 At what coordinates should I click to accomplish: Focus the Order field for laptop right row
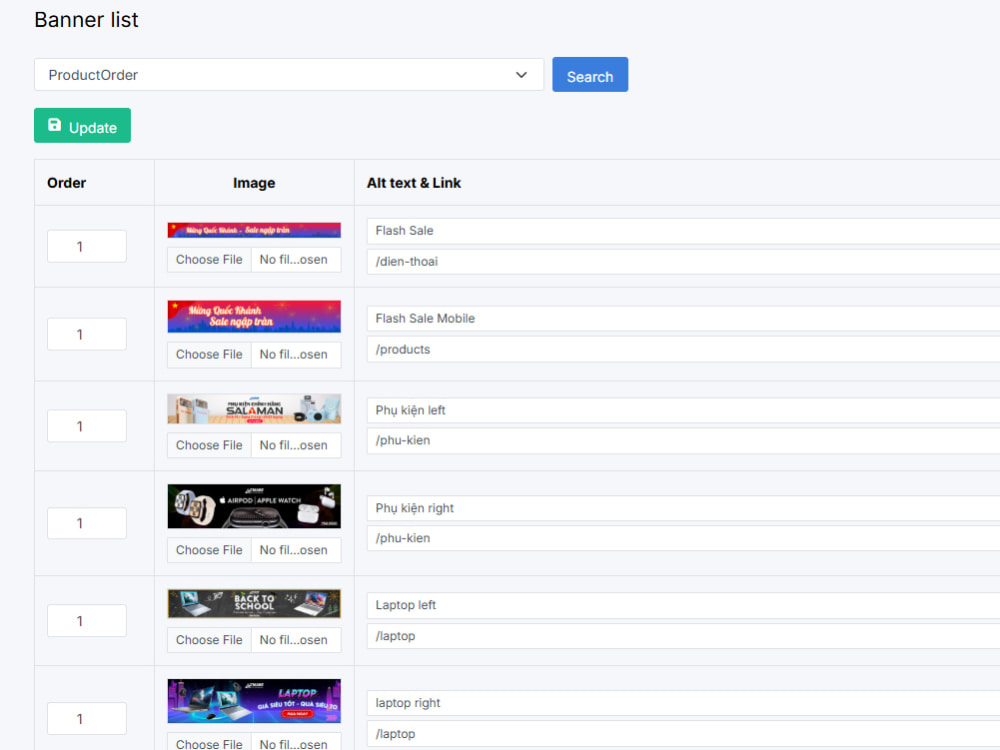[x=87, y=719]
